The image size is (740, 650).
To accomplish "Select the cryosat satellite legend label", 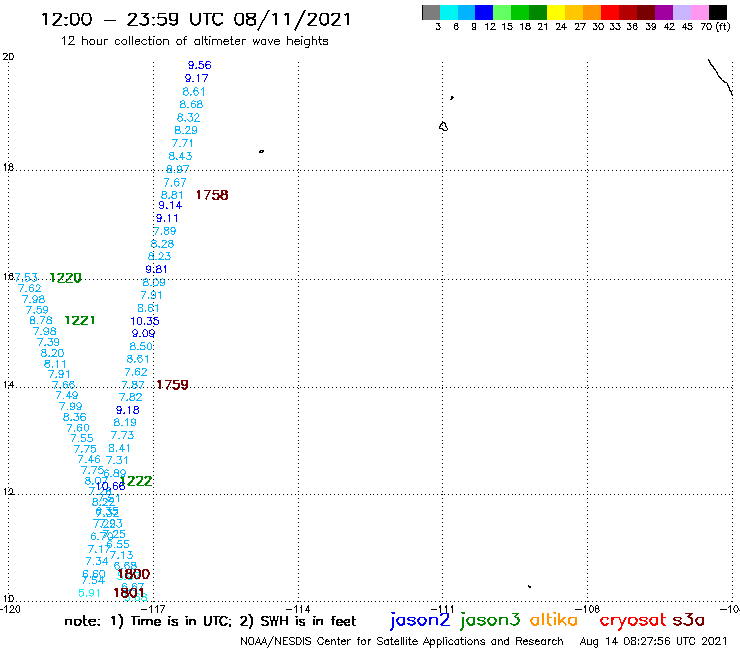I will 633,620.
